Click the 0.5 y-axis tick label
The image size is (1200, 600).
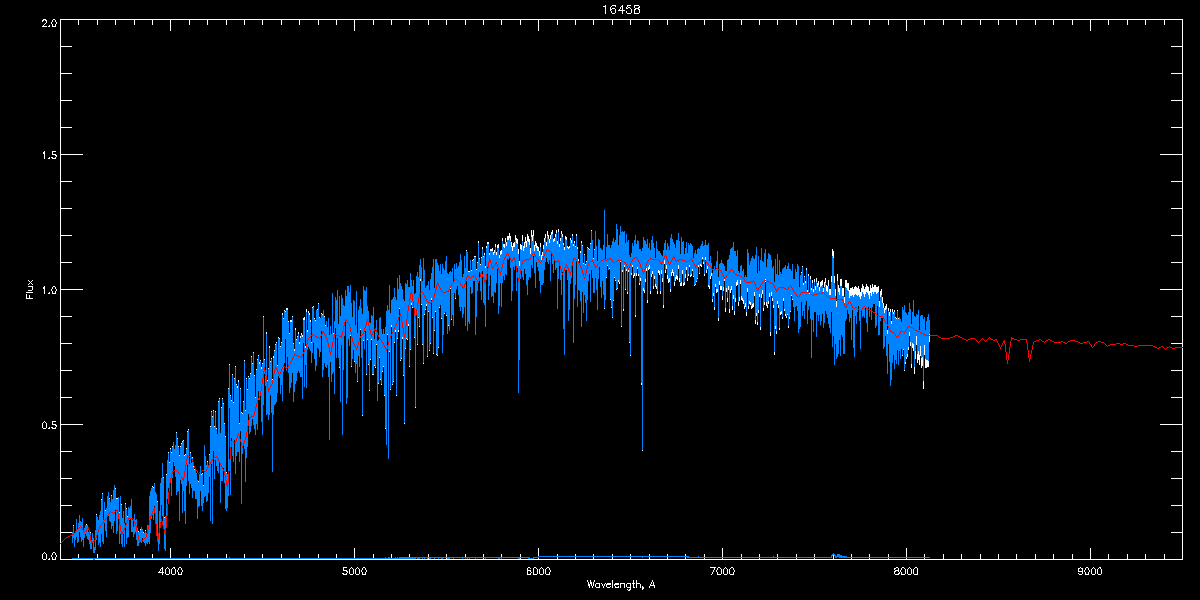pyautogui.click(x=48, y=424)
